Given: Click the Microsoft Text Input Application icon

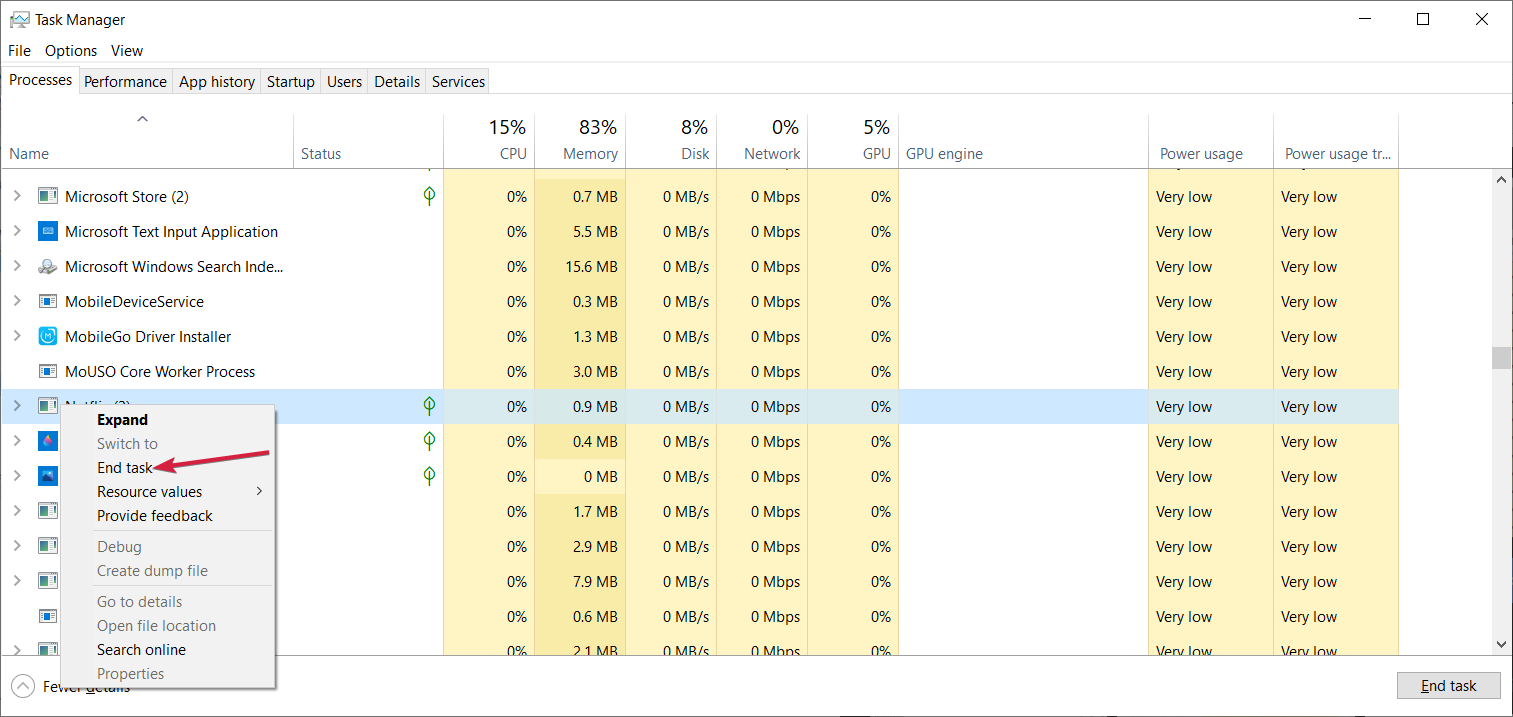Looking at the screenshot, I should click(47, 232).
